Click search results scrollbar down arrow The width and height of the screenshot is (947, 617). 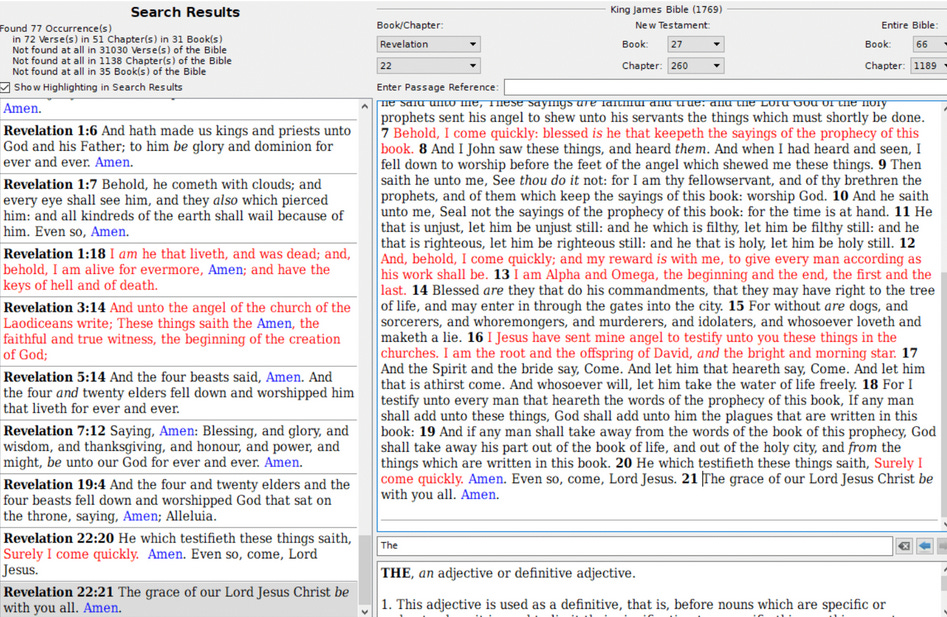click(364, 611)
